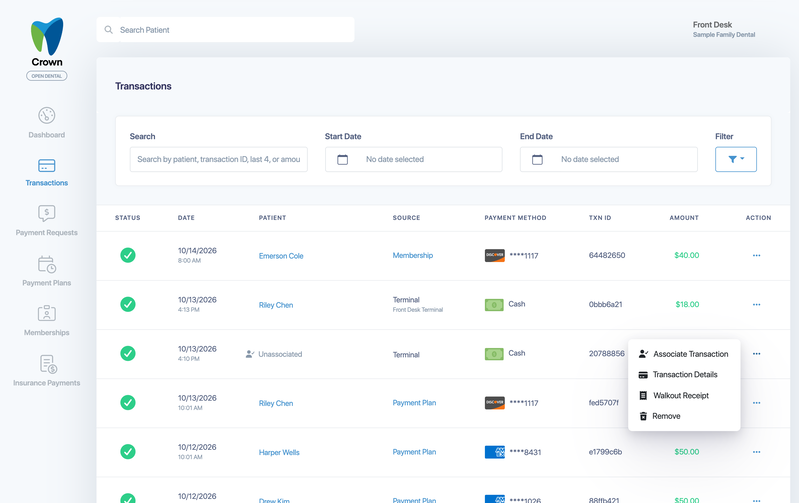The image size is (799, 503).
Task: Click the $50.00 amount for Harper Wells
Action: (x=687, y=452)
